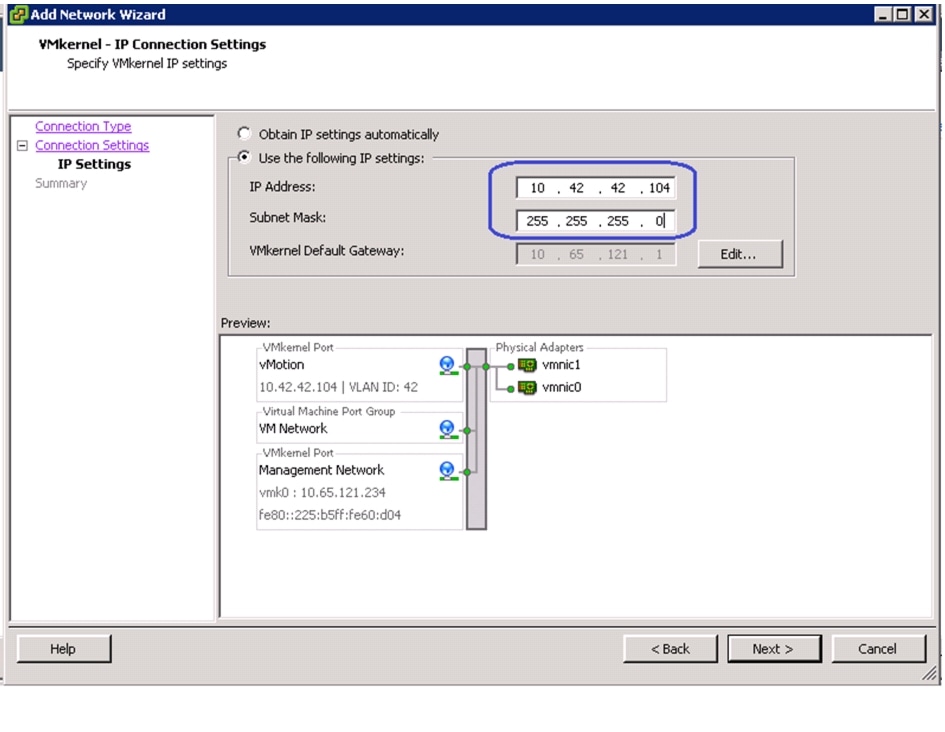This screenshot has height=732, width=945.
Task: Select the vmnic0 adapter icon
Action: point(527,387)
